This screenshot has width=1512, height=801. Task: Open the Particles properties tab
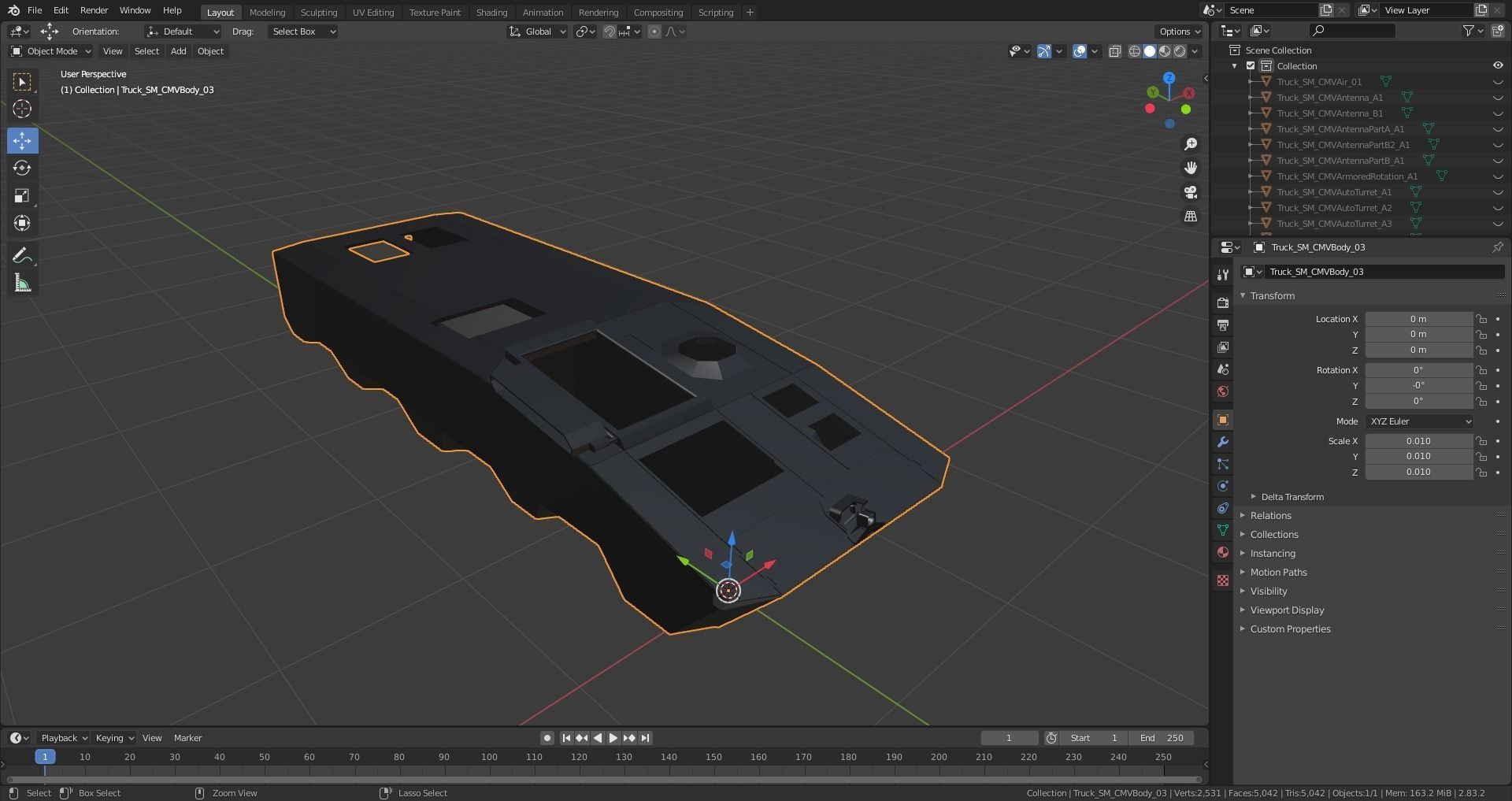pyautogui.click(x=1223, y=464)
